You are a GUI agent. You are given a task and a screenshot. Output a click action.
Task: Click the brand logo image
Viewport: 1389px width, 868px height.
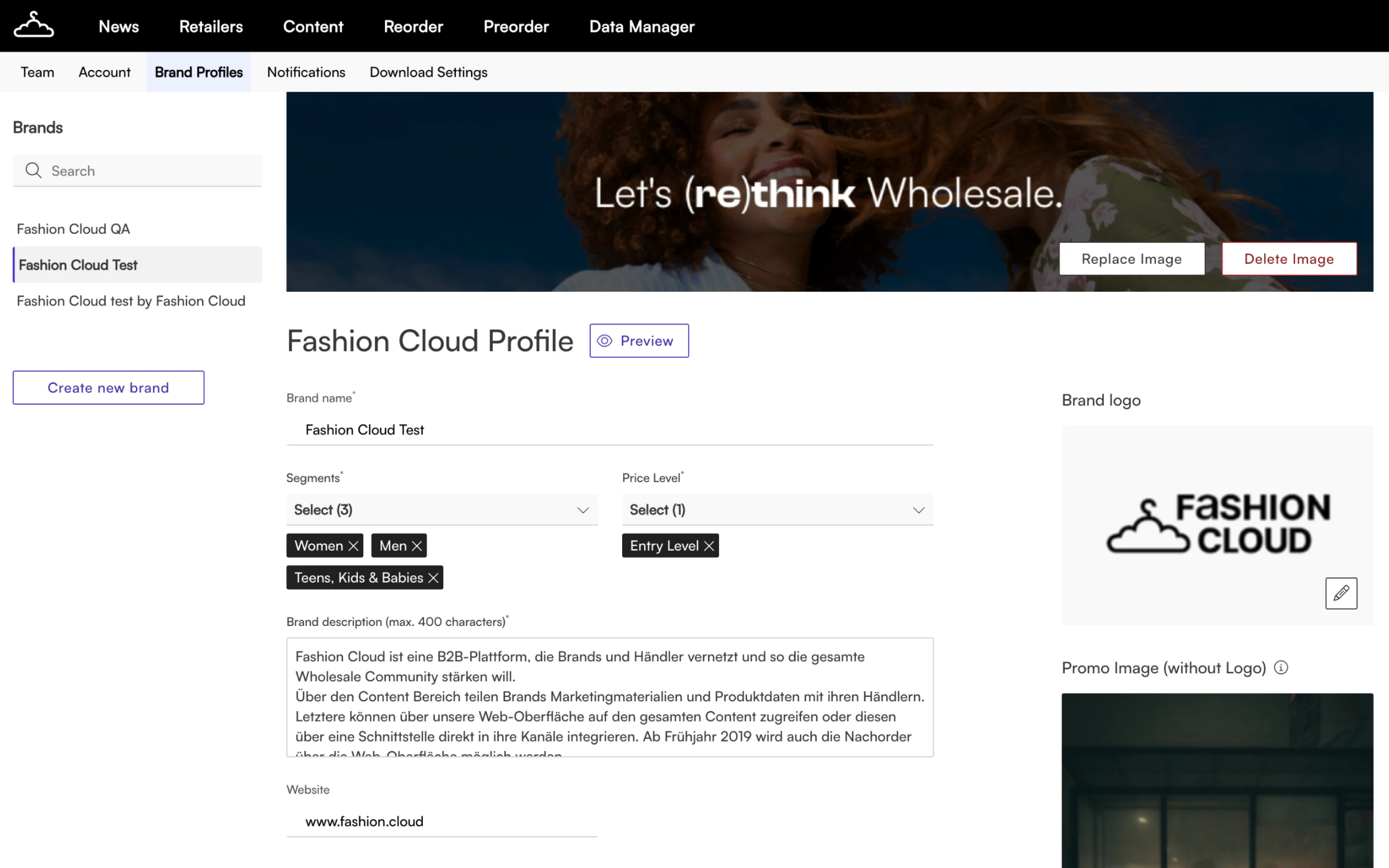1217,525
